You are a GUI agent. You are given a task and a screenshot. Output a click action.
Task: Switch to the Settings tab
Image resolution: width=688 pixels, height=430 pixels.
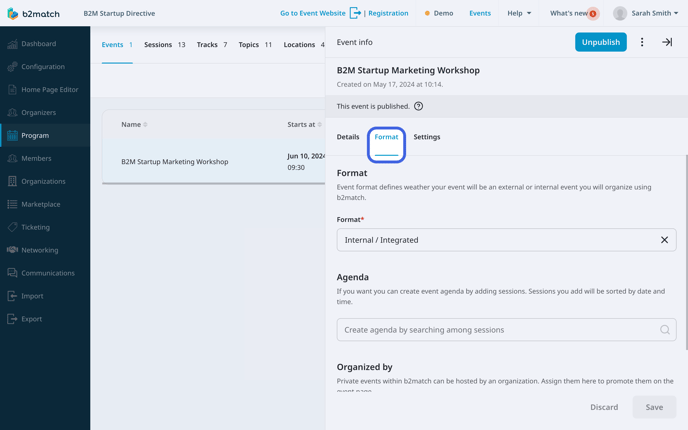pos(426,137)
